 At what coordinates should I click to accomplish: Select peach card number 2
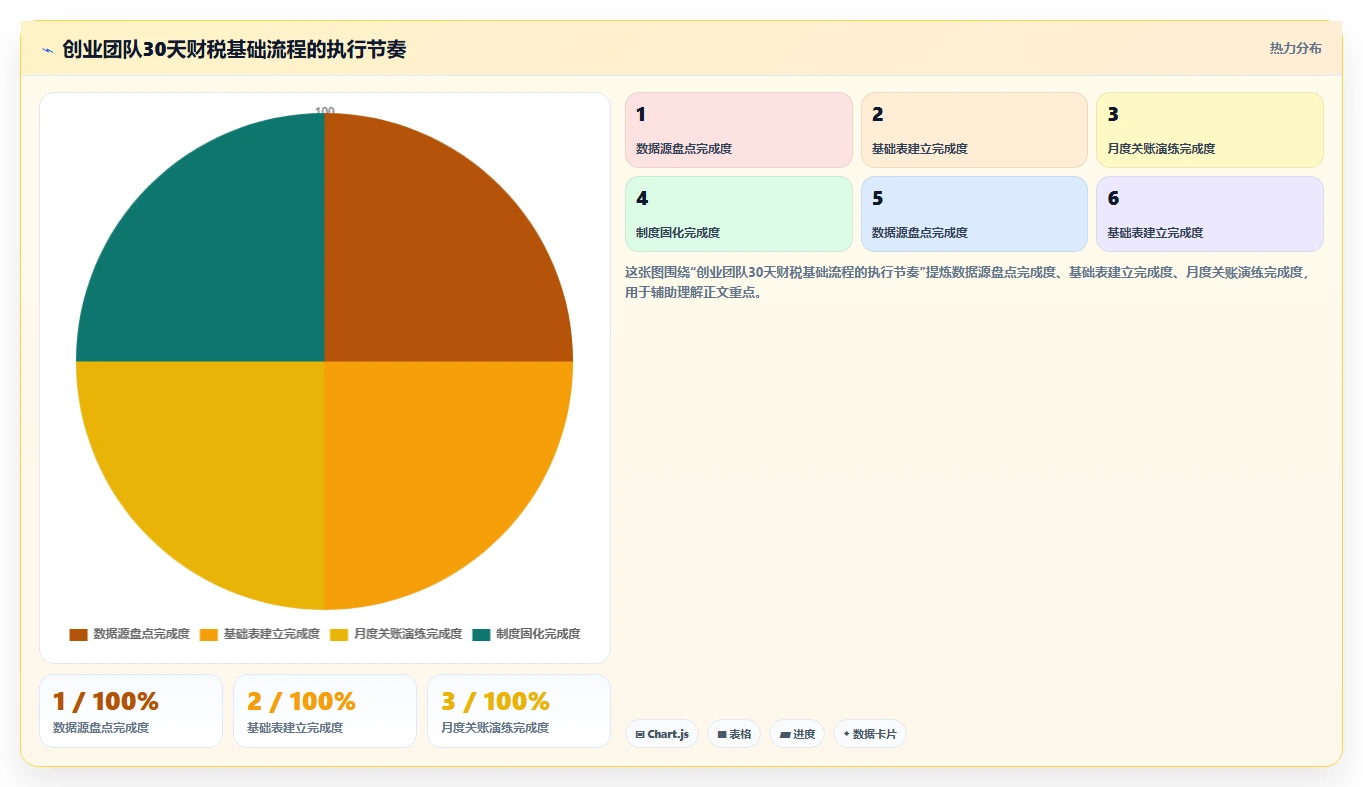[x=974, y=130]
